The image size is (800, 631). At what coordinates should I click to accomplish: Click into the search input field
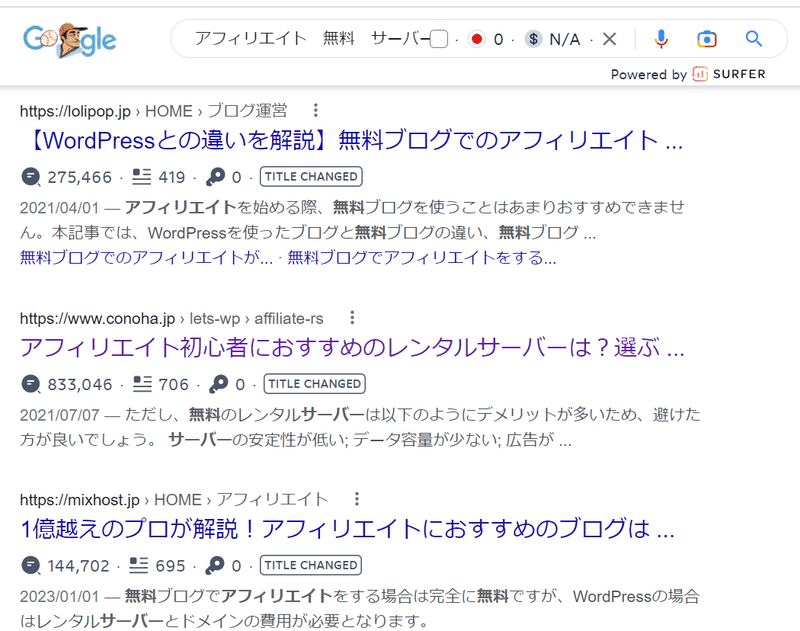(x=312, y=39)
